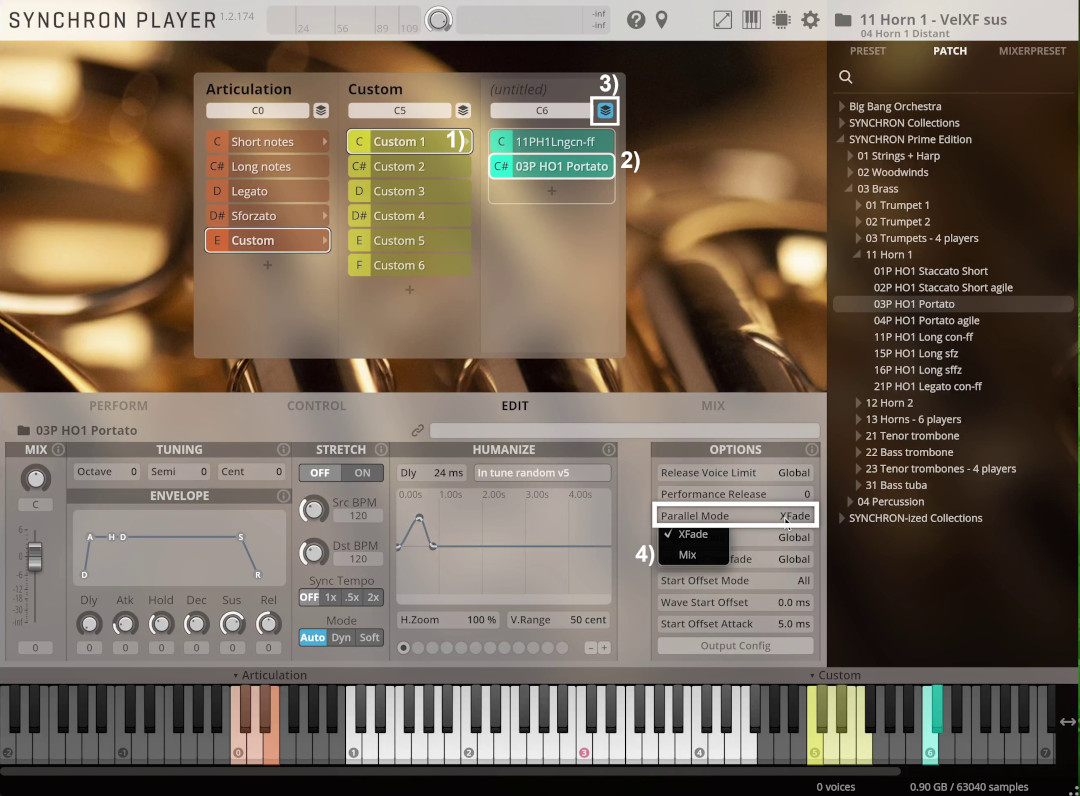The height and width of the screenshot is (796, 1080).
Task: Click the envelope Atk knob
Action: click(125, 624)
